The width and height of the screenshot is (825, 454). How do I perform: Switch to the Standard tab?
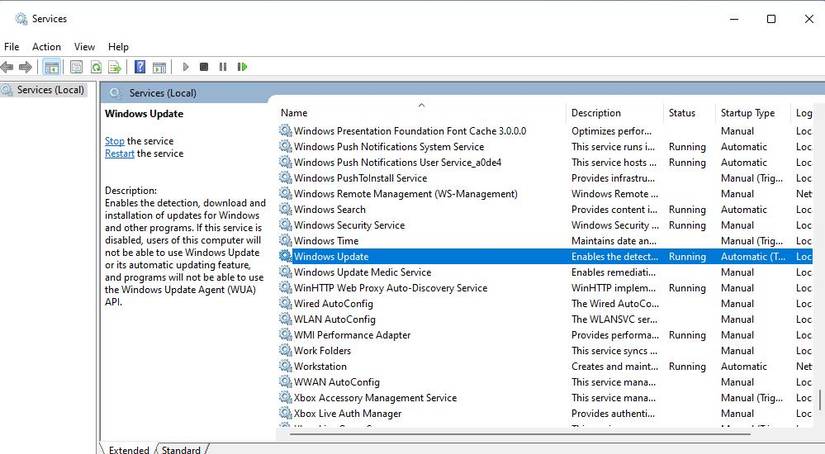(181, 449)
